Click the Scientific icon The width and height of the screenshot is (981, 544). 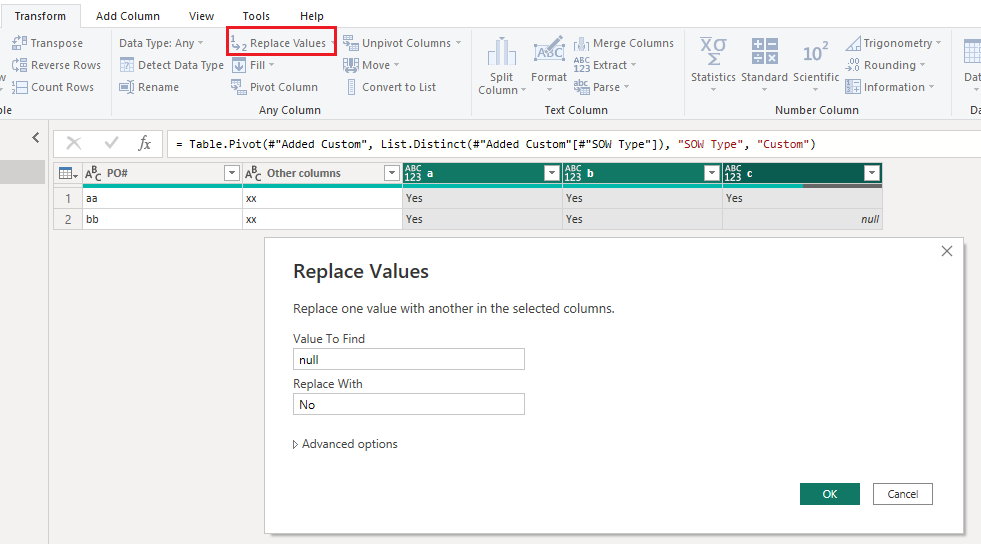815,53
